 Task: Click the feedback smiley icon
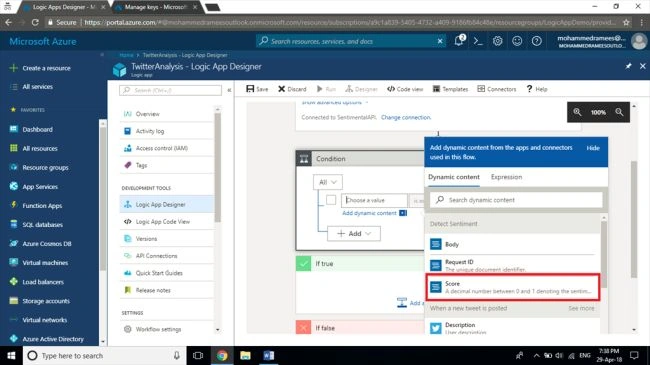[517, 41]
